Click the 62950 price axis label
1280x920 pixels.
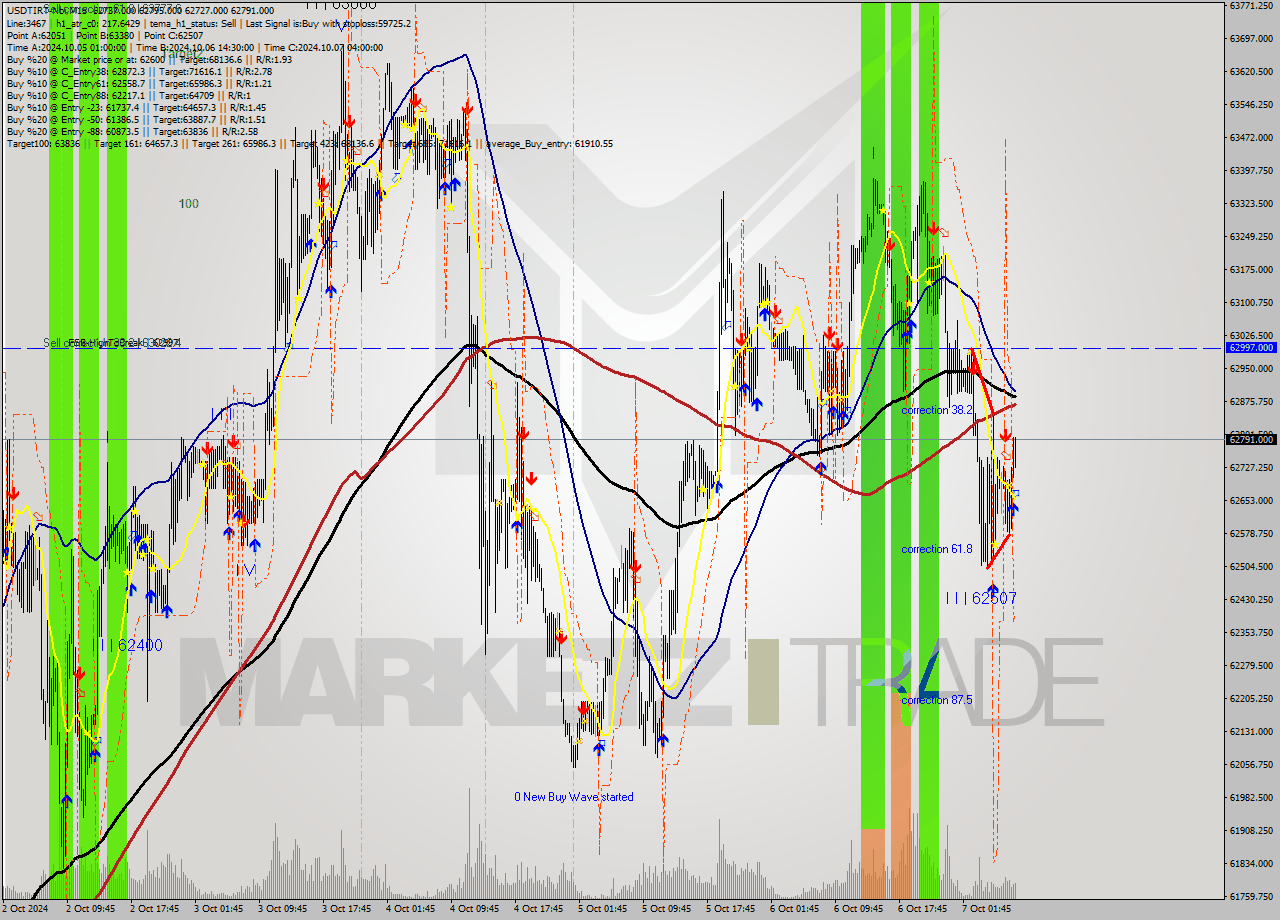tap(1250, 368)
